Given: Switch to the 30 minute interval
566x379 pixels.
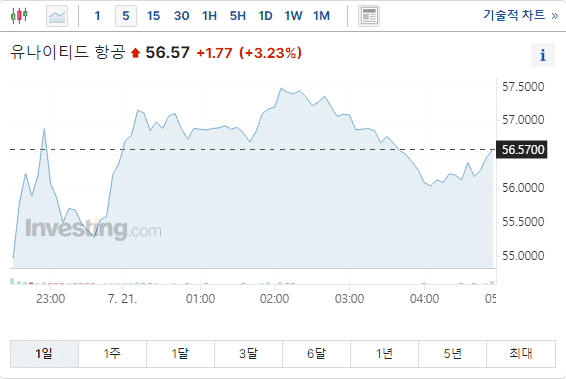Looking at the screenshot, I should (182, 16).
